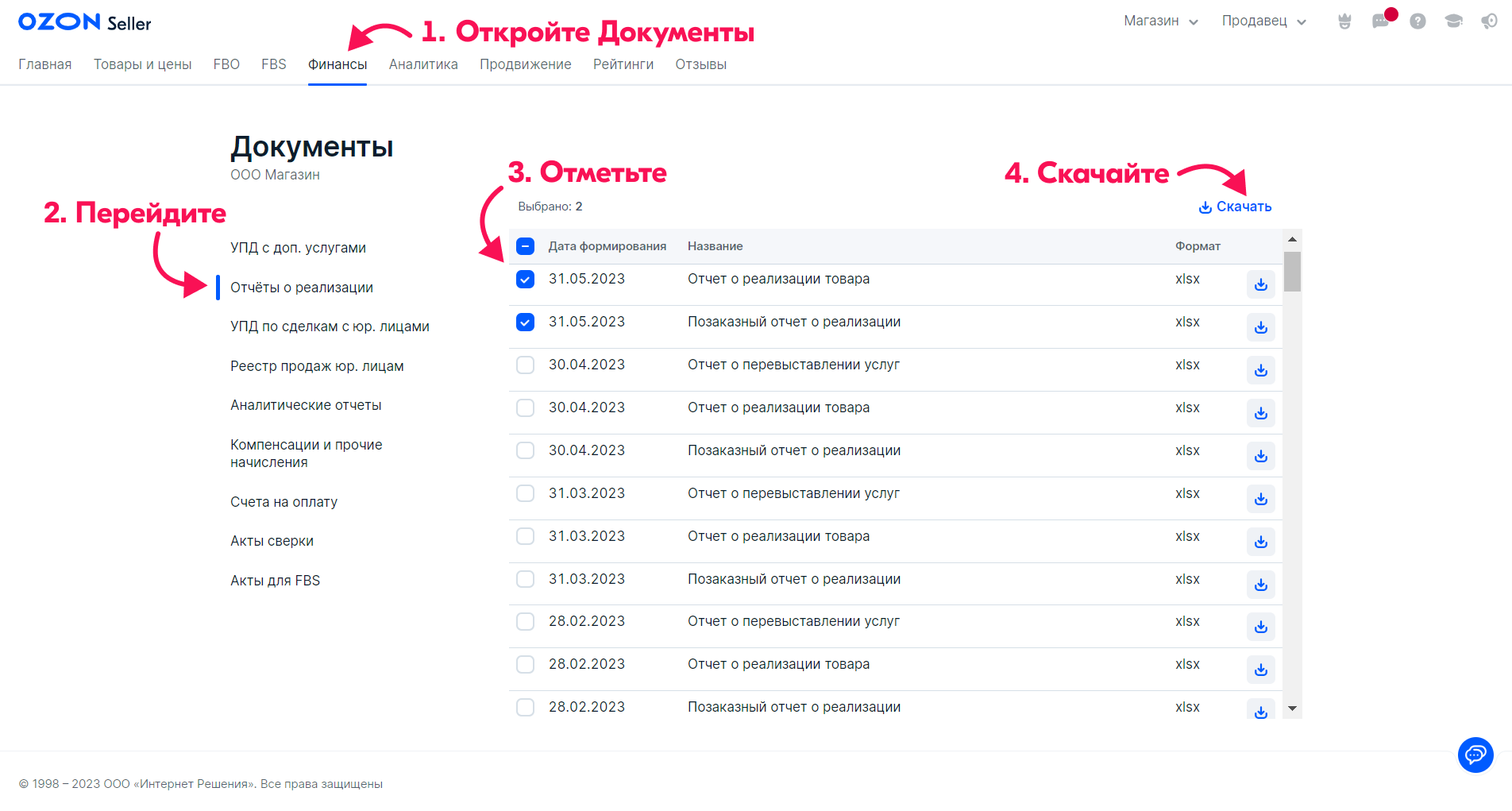Expand the Магазин dropdown
Image resolution: width=1512 pixels, height=811 pixels.
tap(1160, 21)
